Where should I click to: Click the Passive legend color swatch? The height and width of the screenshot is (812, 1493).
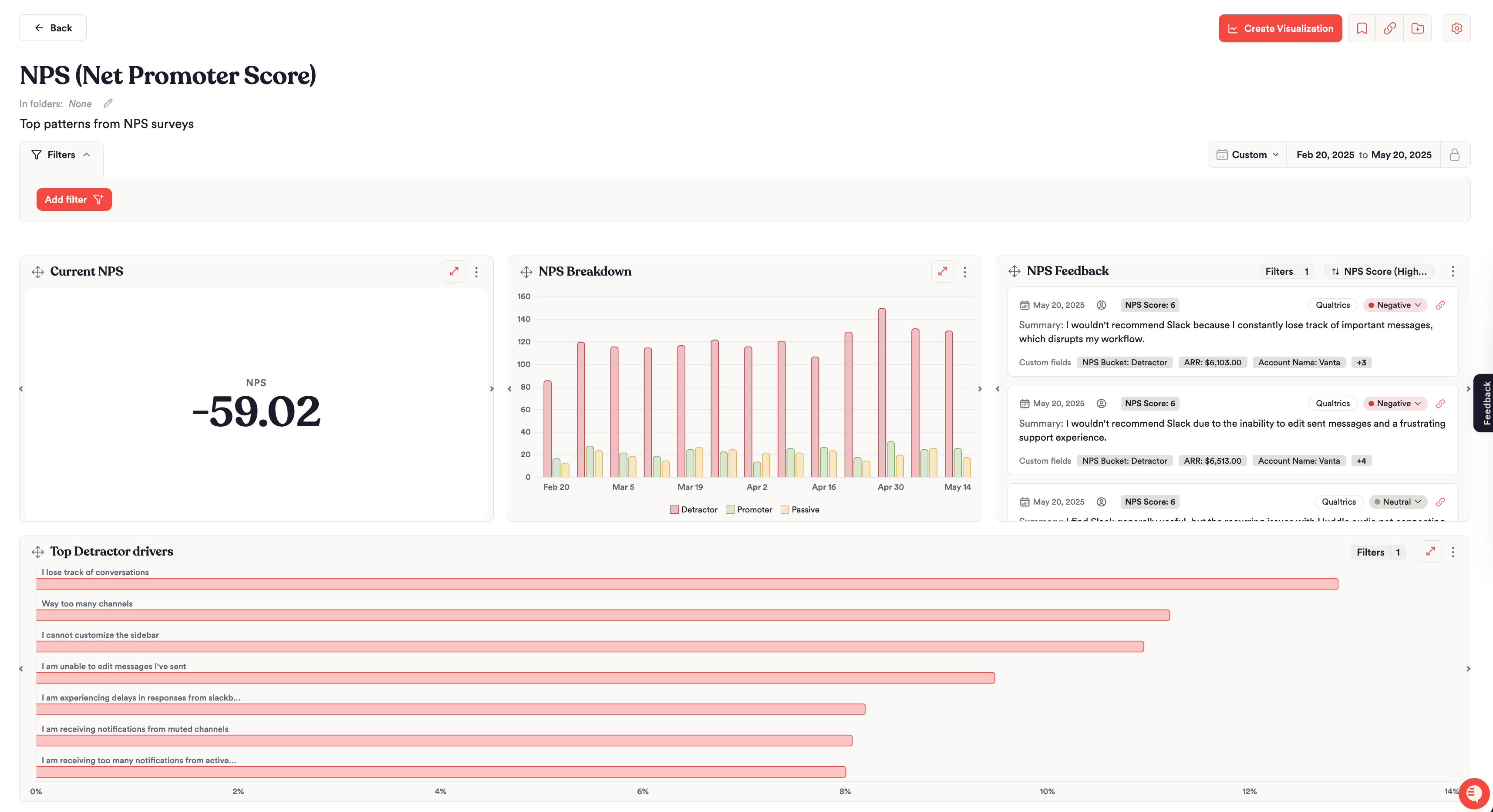pos(784,509)
